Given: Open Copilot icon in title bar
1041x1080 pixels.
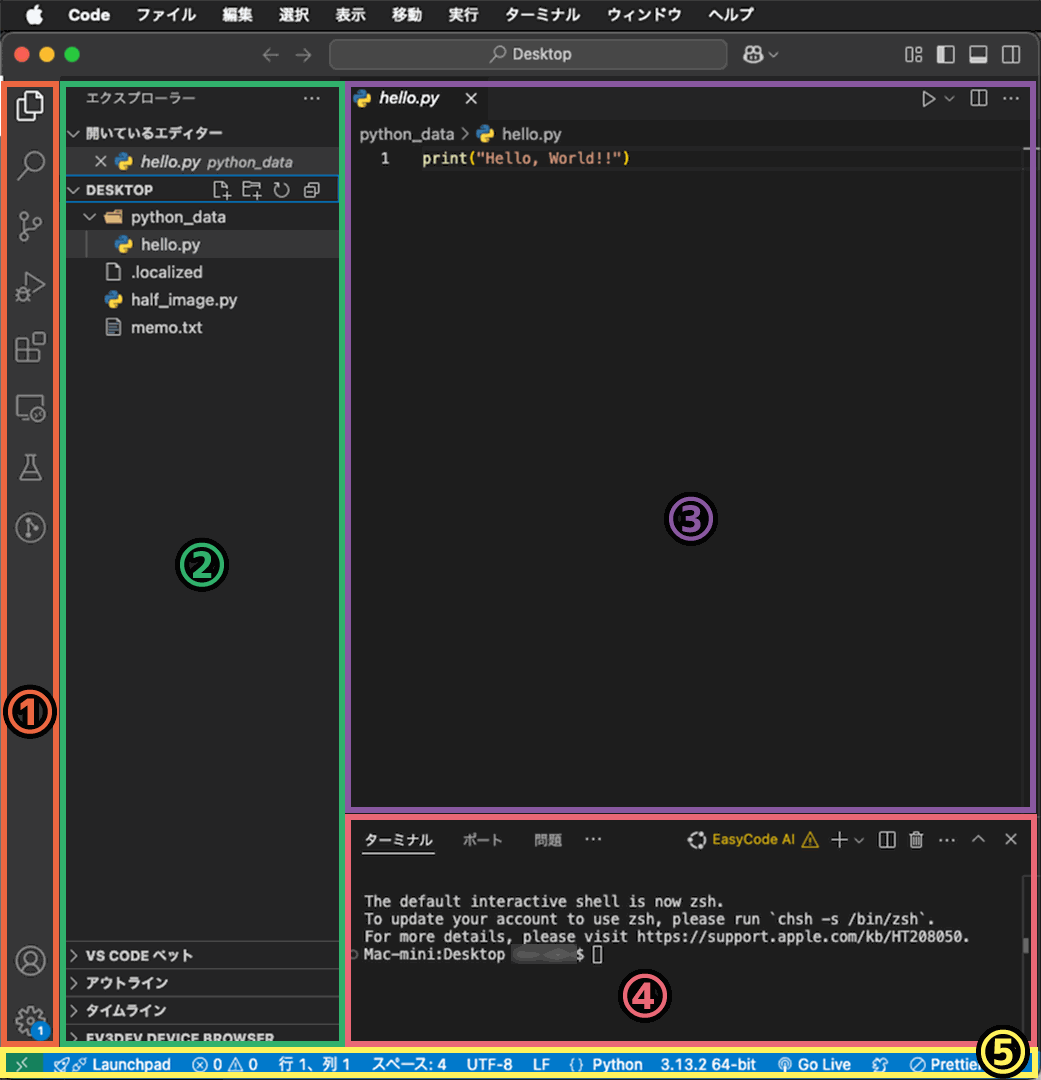Looking at the screenshot, I should (753, 54).
